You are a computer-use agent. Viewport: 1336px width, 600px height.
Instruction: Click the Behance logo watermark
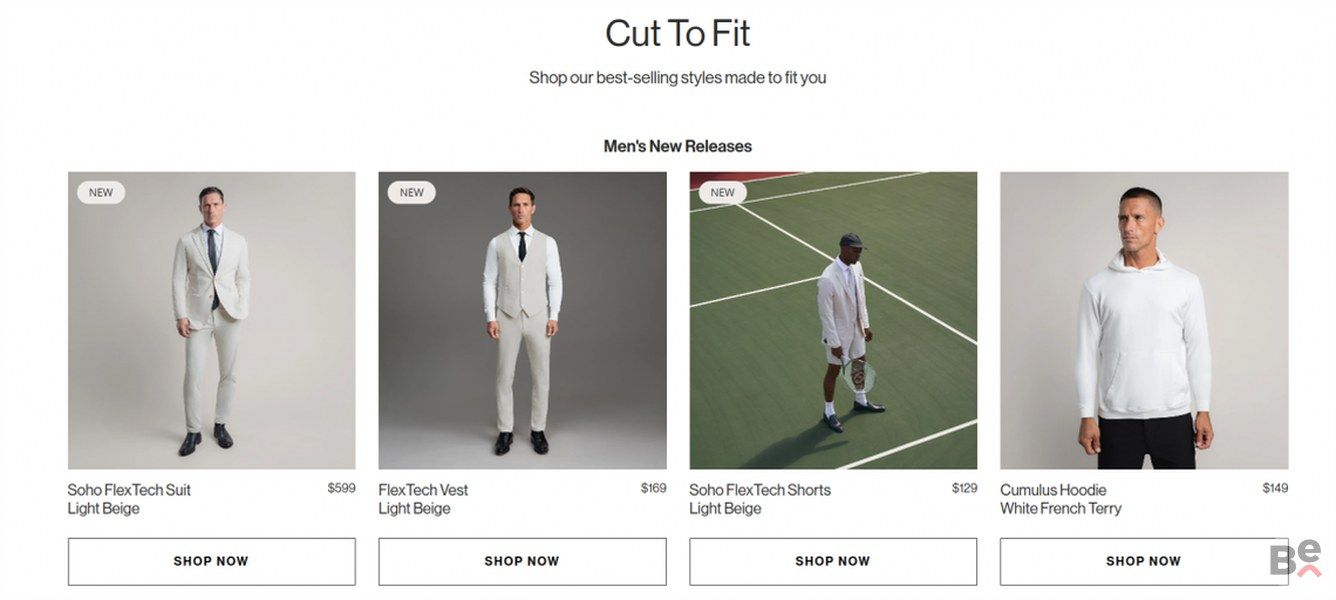point(1296,560)
